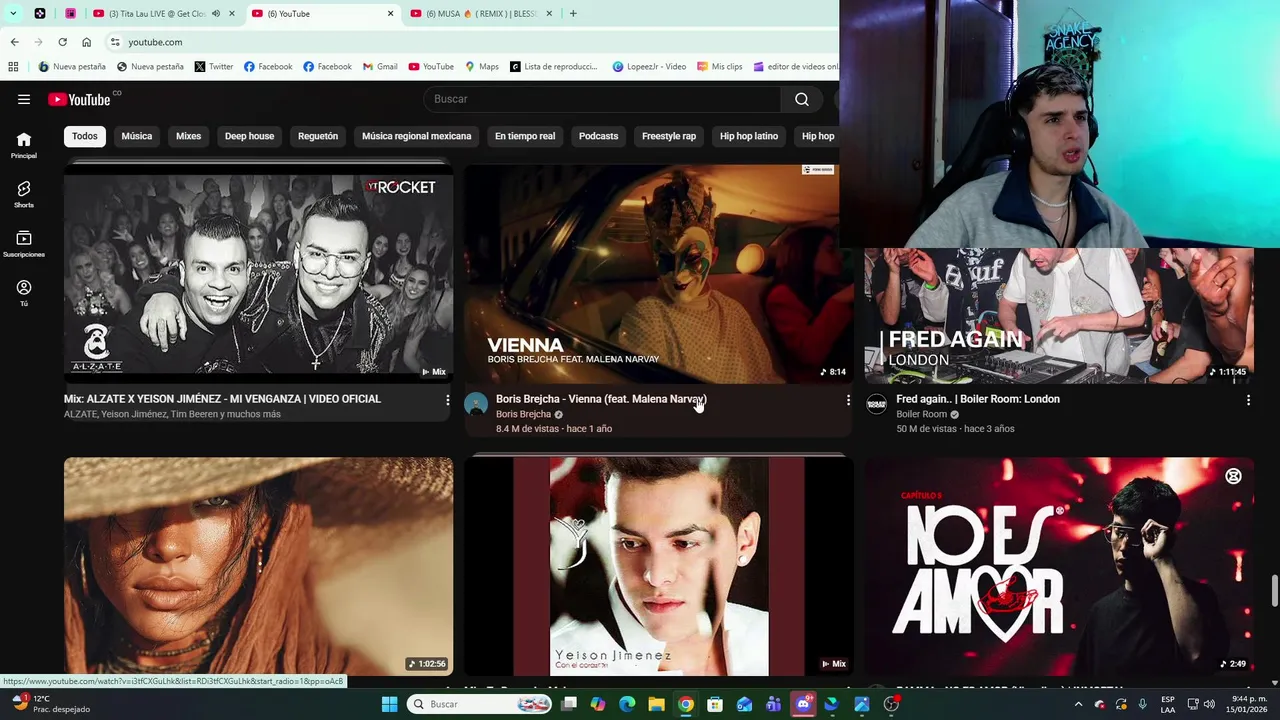This screenshot has height=720, width=1280.
Task: Close the MUSA REMIX browser tab
Action: tap(550, 14)
